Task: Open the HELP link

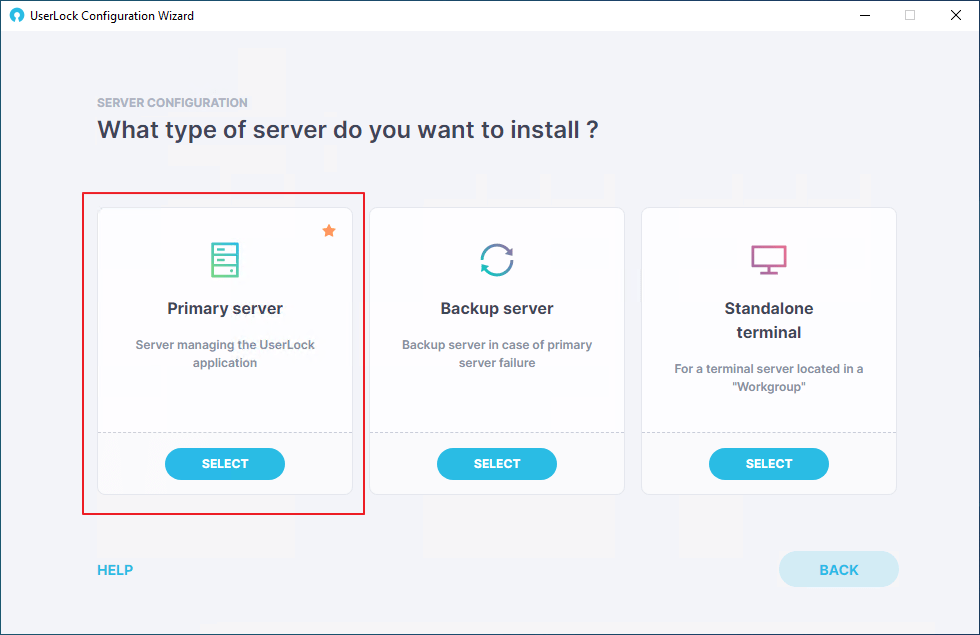Action: [x=115, y=570]
